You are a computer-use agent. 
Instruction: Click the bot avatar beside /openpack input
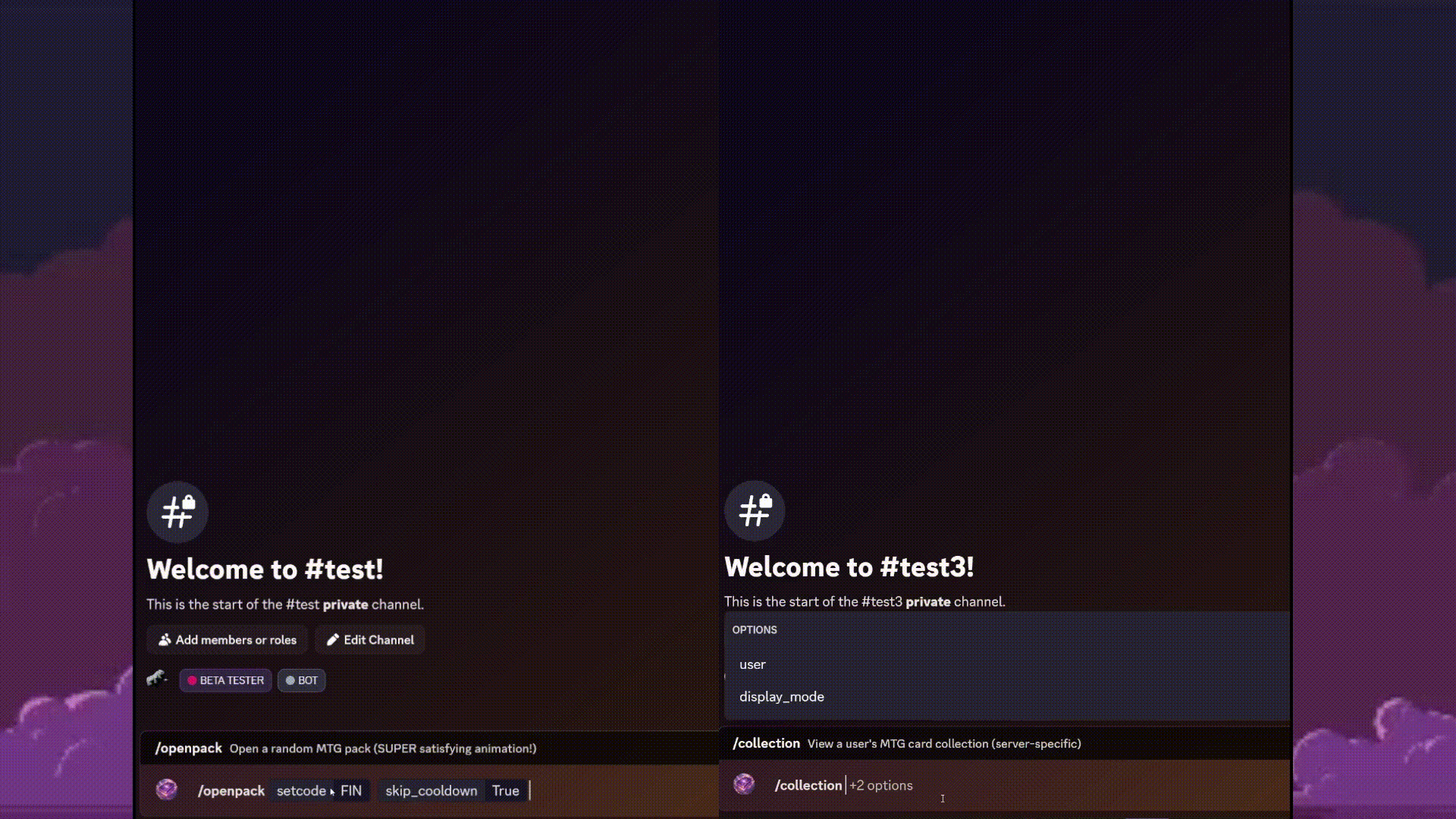(167, 789)
